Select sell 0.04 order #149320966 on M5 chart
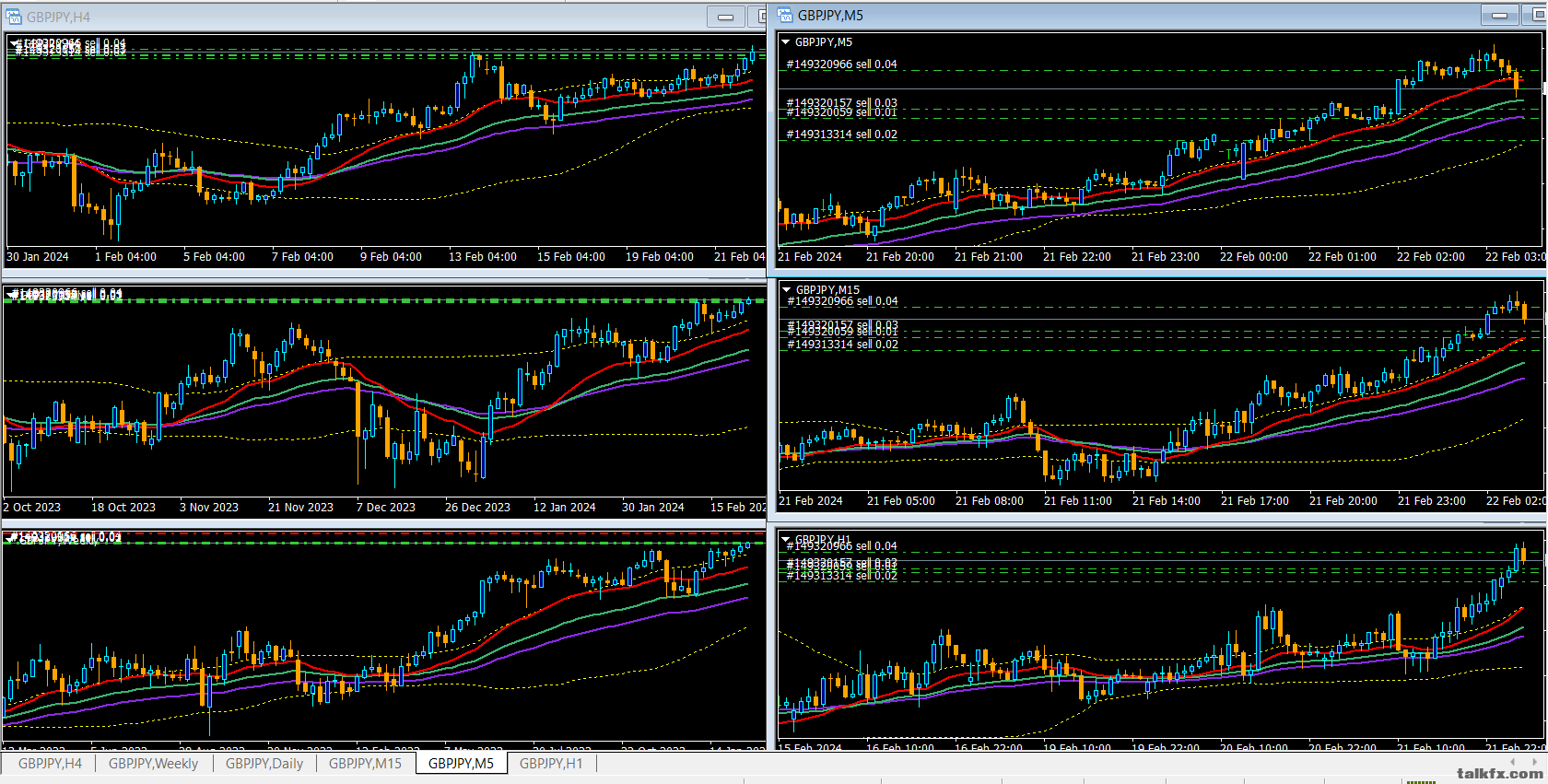Viewport: 1548px width, 784px height. [x=841, y=64]
